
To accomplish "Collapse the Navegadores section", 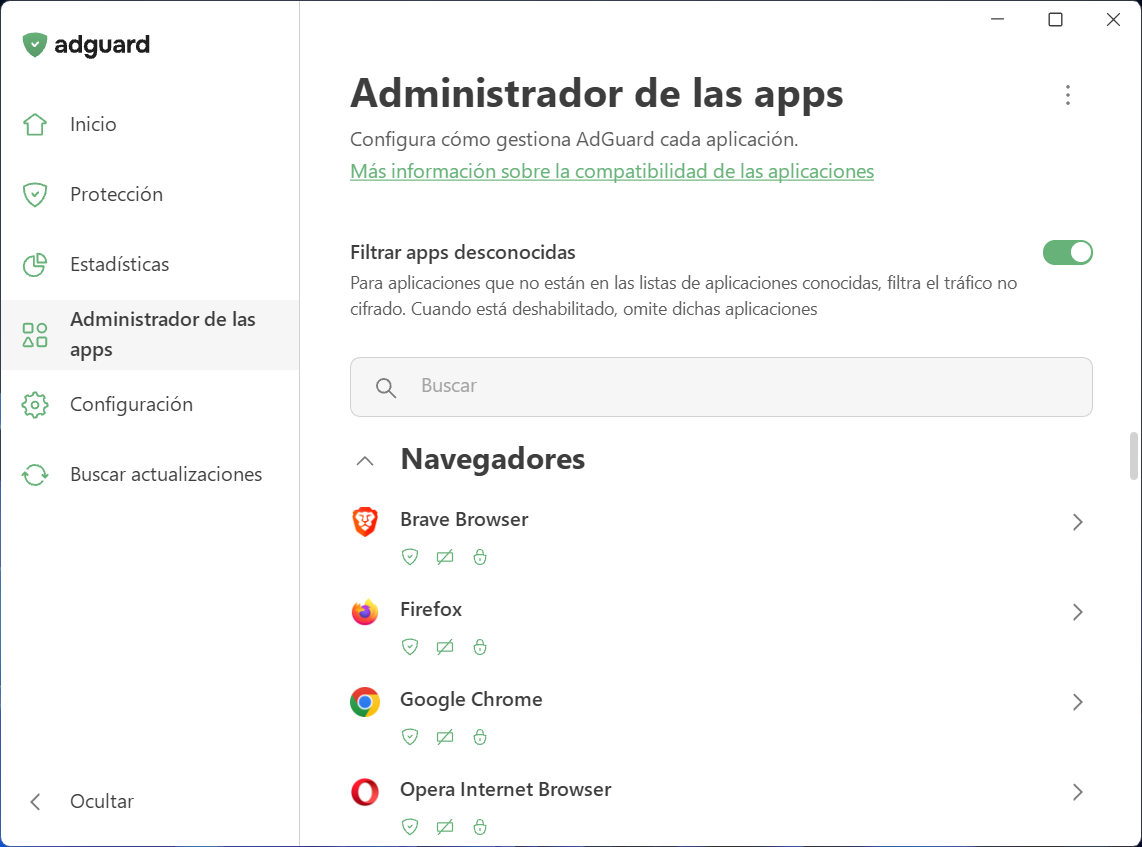I will [x=365, y=461].
